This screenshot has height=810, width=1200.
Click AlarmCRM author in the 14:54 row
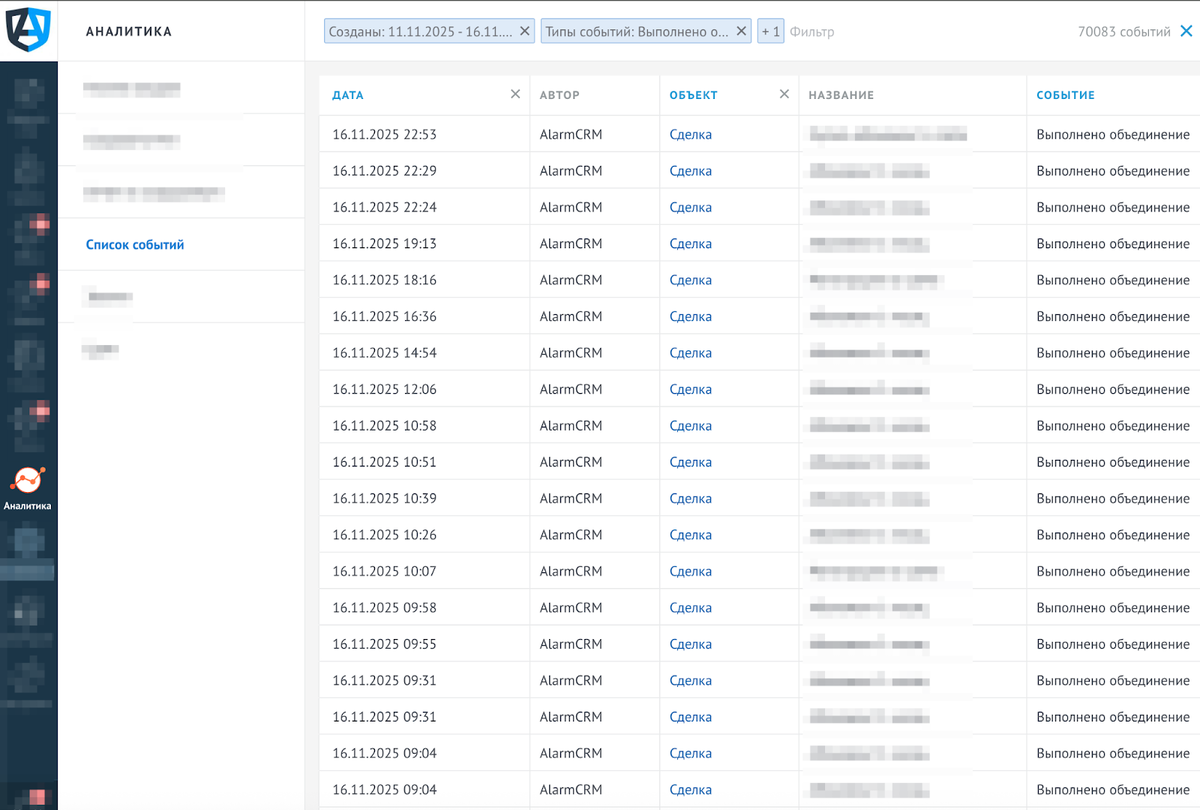pyautogui.click(x=571, y=353)
